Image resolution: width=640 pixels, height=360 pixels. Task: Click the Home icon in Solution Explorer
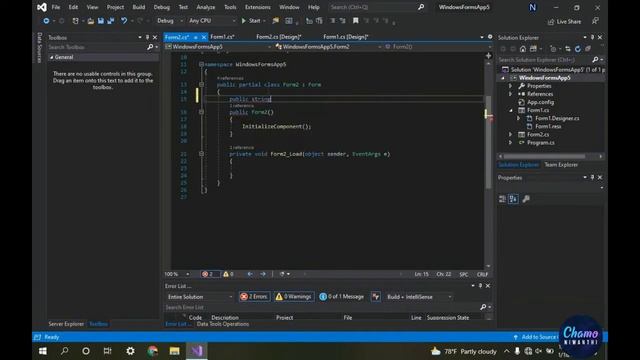point(523,49)
